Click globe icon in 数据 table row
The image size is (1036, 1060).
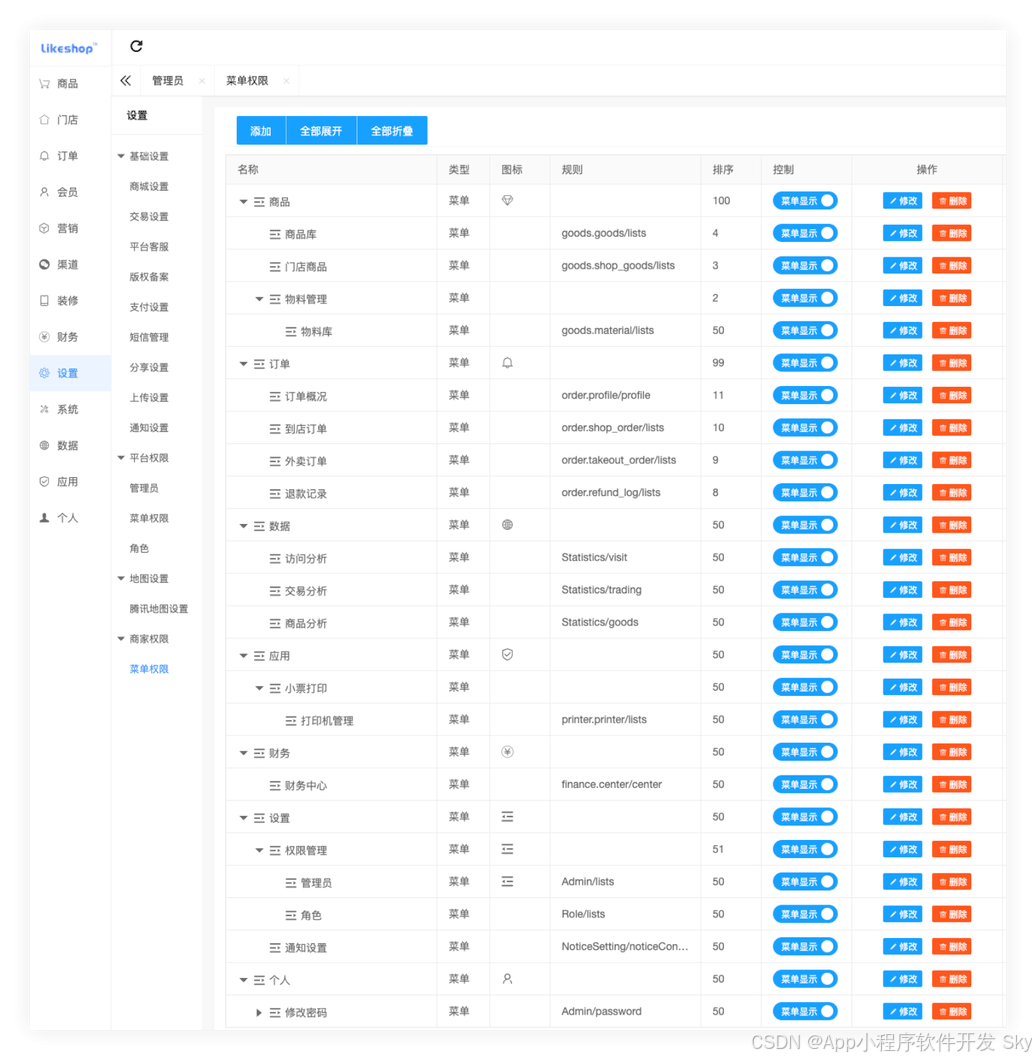pos(507,525)
